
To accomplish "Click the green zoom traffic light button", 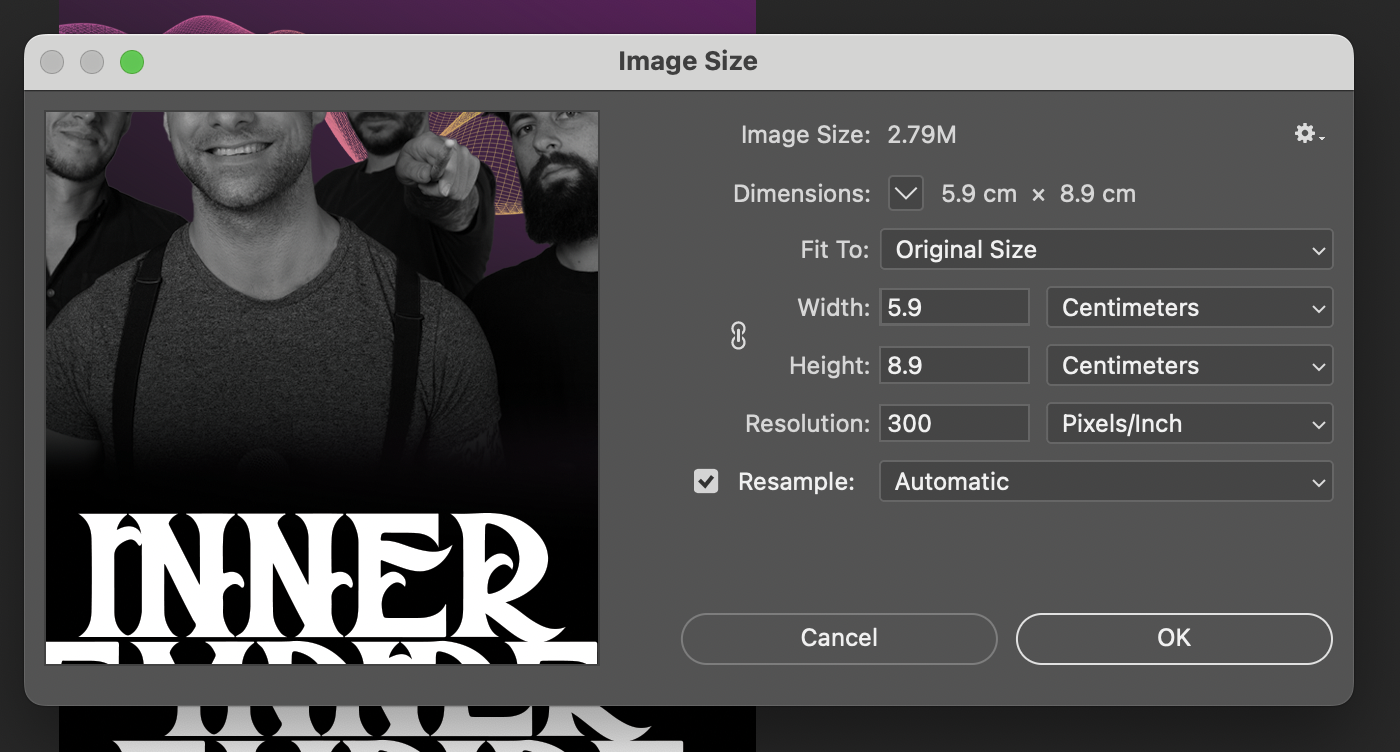I will (x=131, y=61).
